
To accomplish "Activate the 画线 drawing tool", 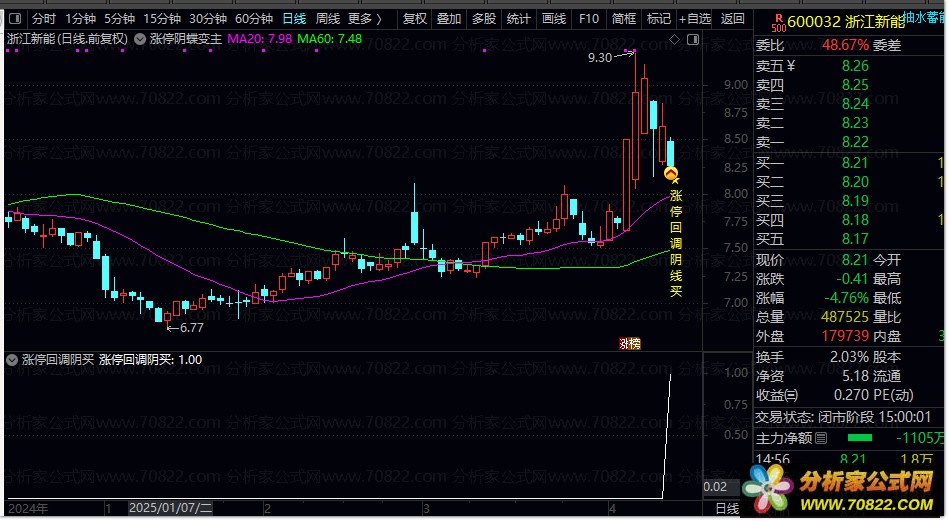I will click(x=554, y=19).
